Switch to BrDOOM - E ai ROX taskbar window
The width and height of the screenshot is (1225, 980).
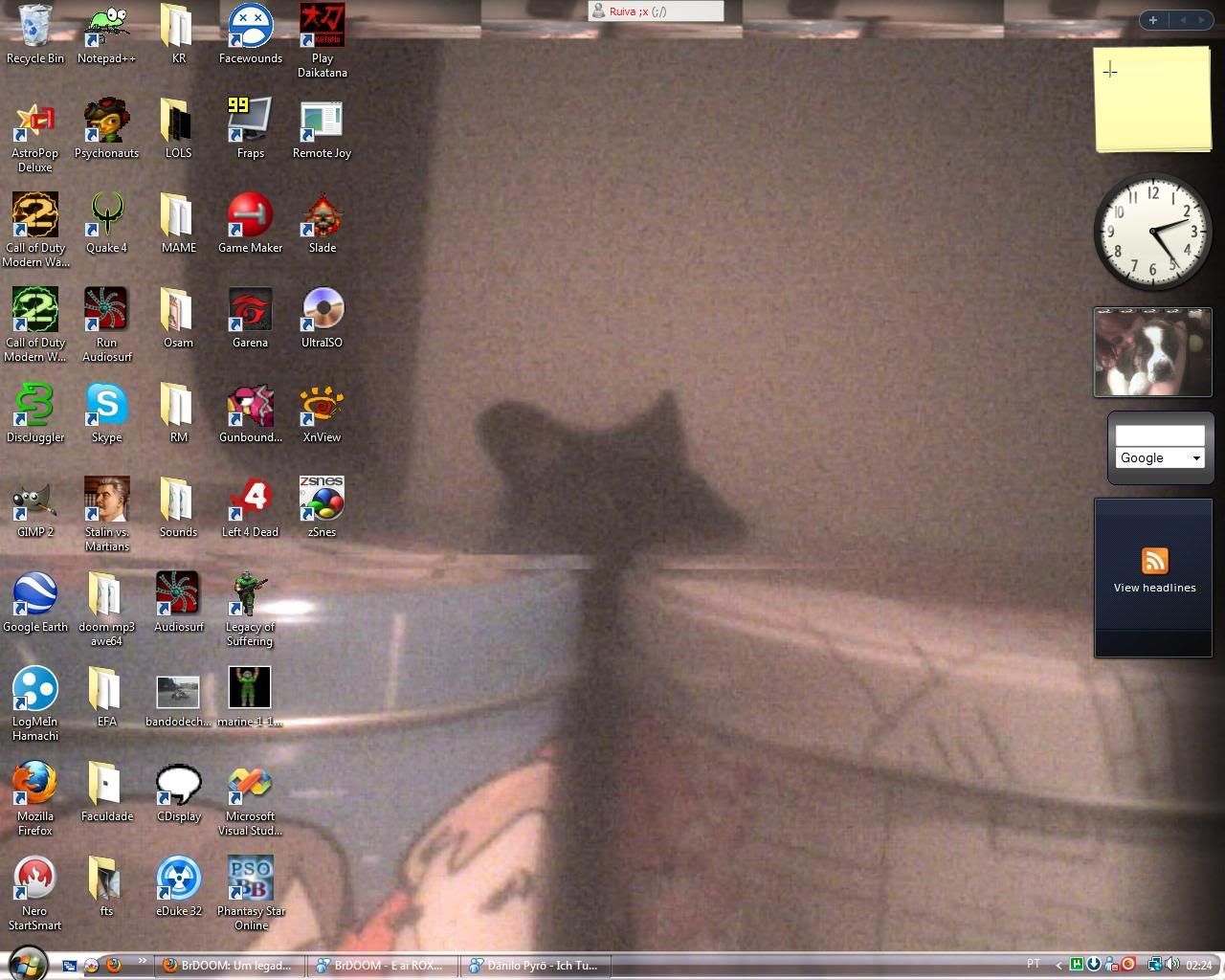[383, 966]
